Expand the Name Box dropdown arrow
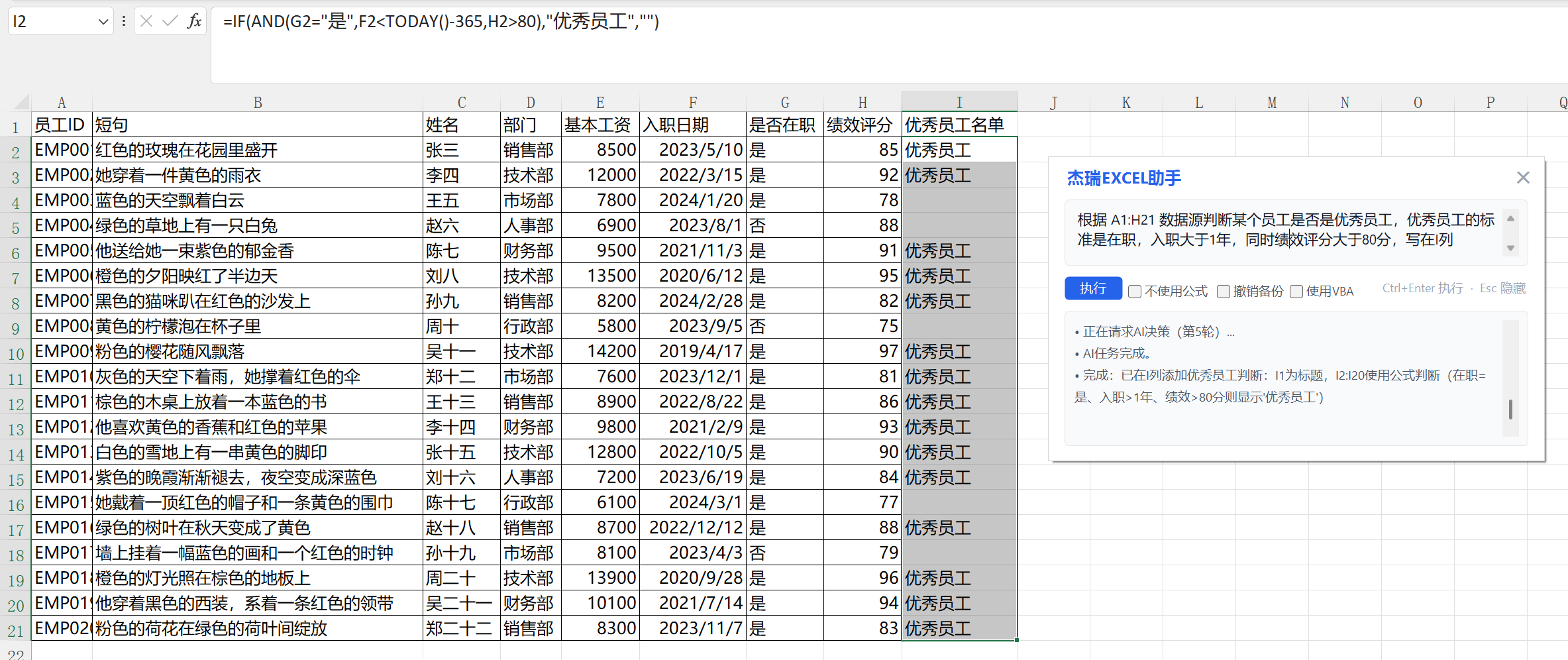This screenshot has height=660, width=1568. [x=103, y=22]
